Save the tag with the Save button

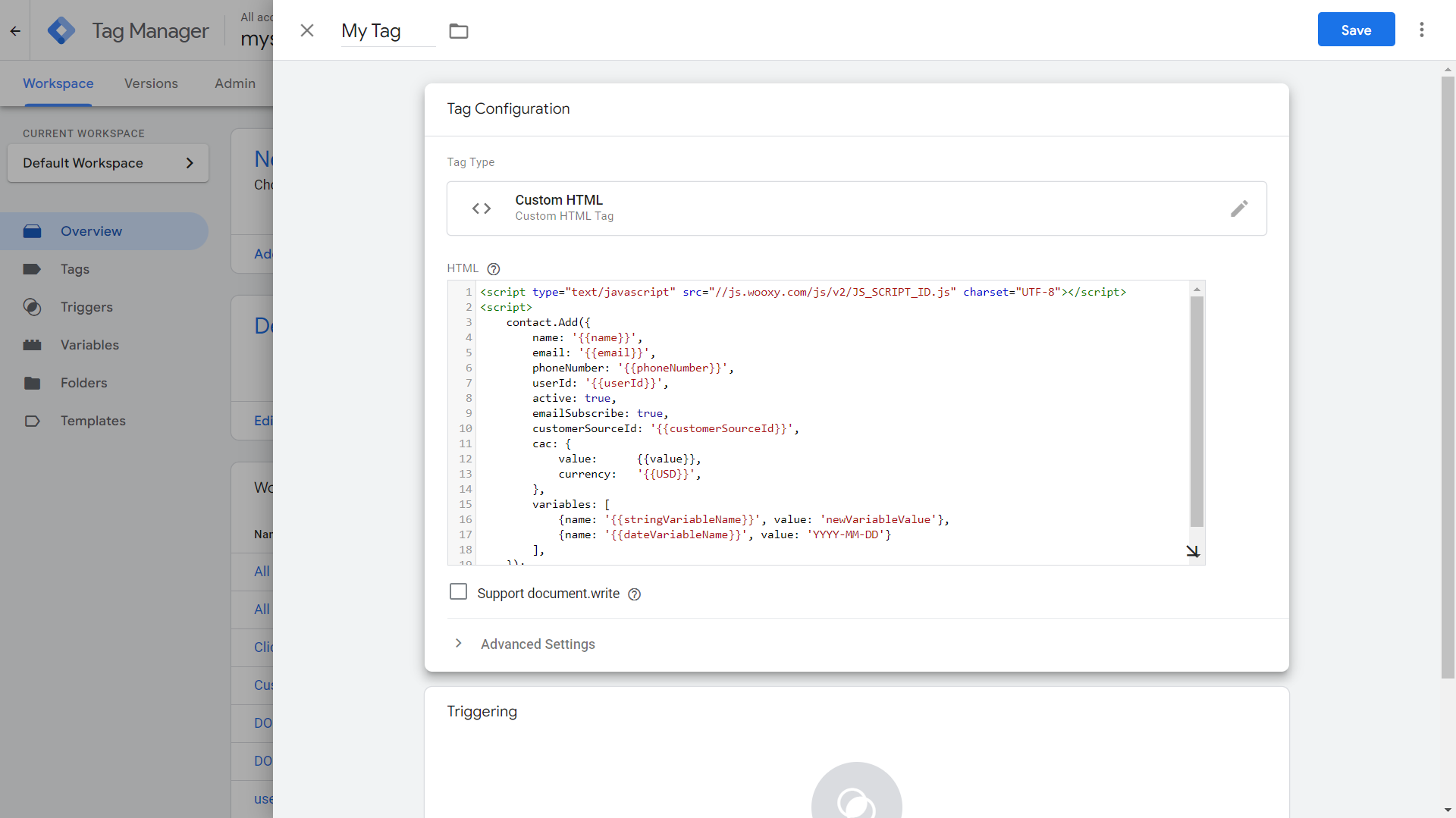(1356, 30)
